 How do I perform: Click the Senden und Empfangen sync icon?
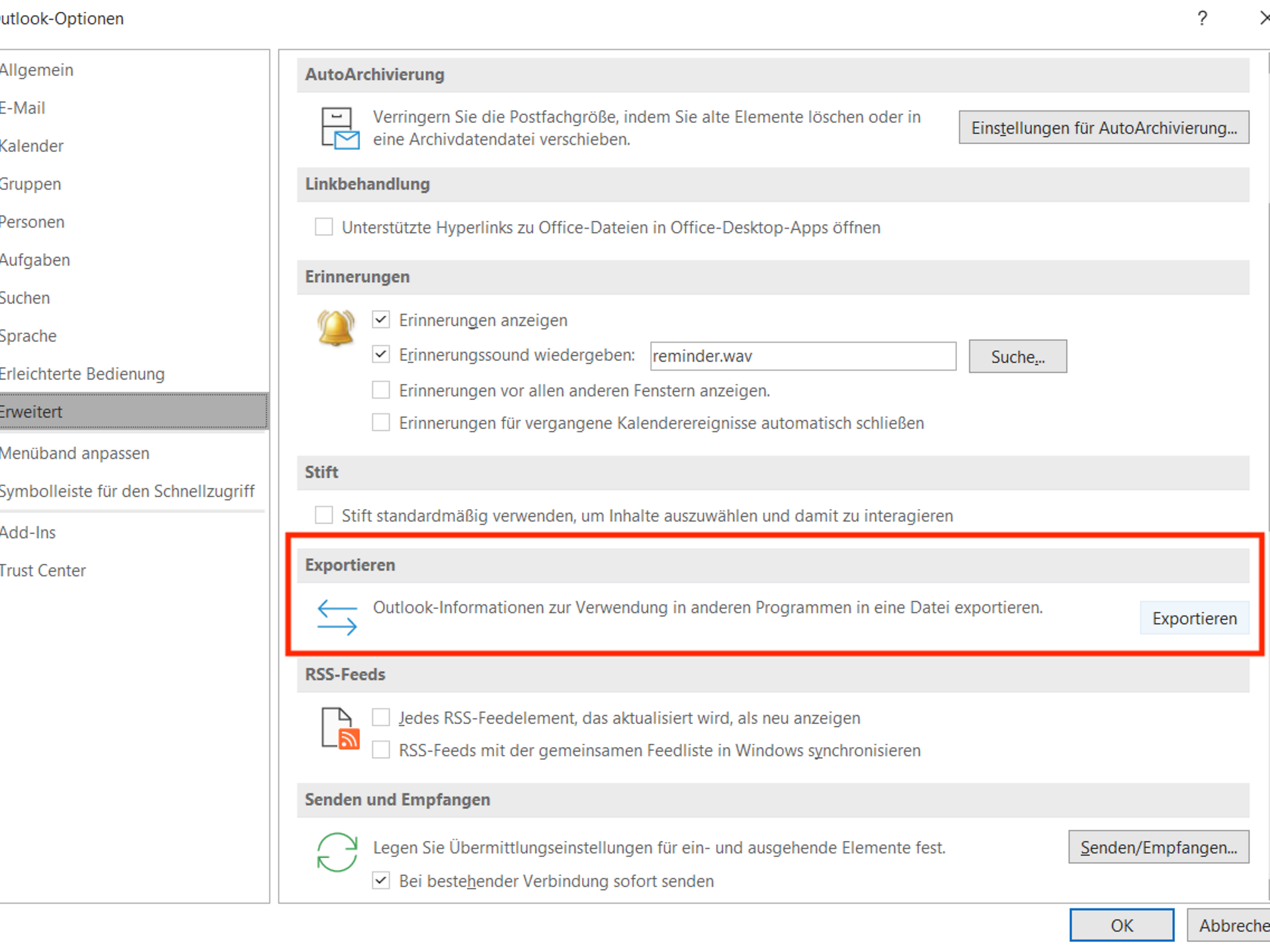(x=336, y=853)
